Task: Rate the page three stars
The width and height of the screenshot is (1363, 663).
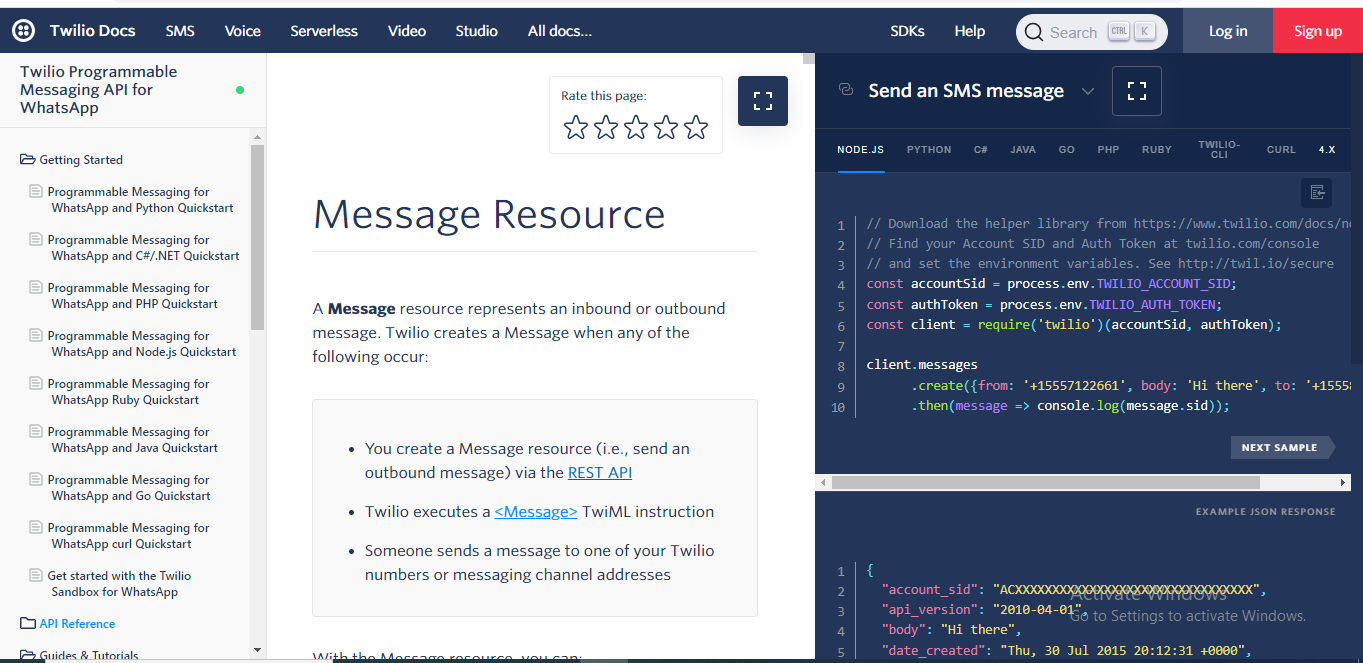Action: [636, 128]
